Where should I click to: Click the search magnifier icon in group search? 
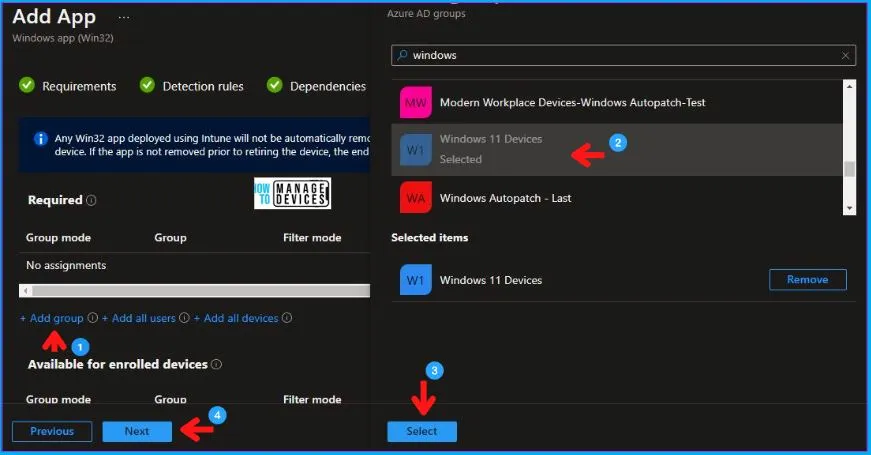[x=403, y=55]
